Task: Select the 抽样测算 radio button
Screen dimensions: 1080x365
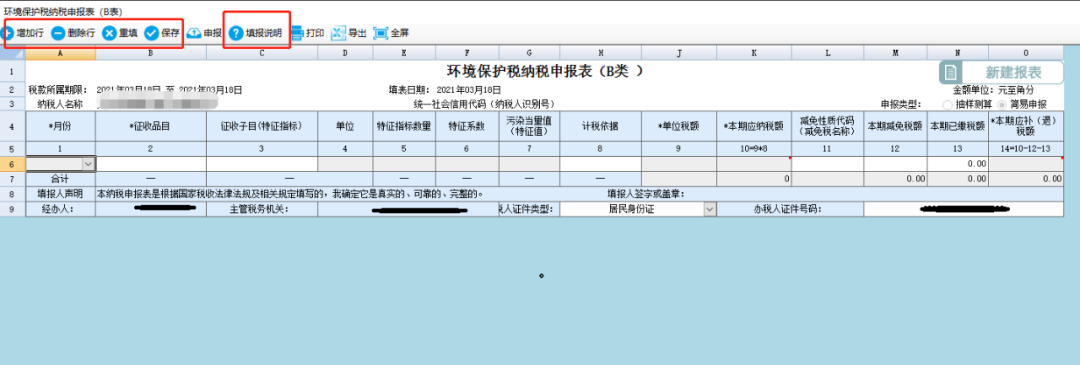Action: tap(948, 105)
